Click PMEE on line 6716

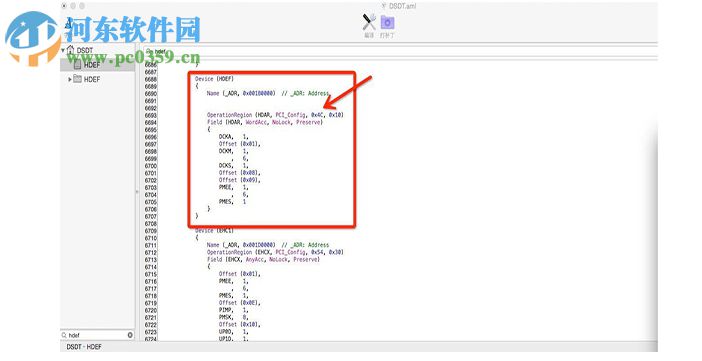pos(226,281)
